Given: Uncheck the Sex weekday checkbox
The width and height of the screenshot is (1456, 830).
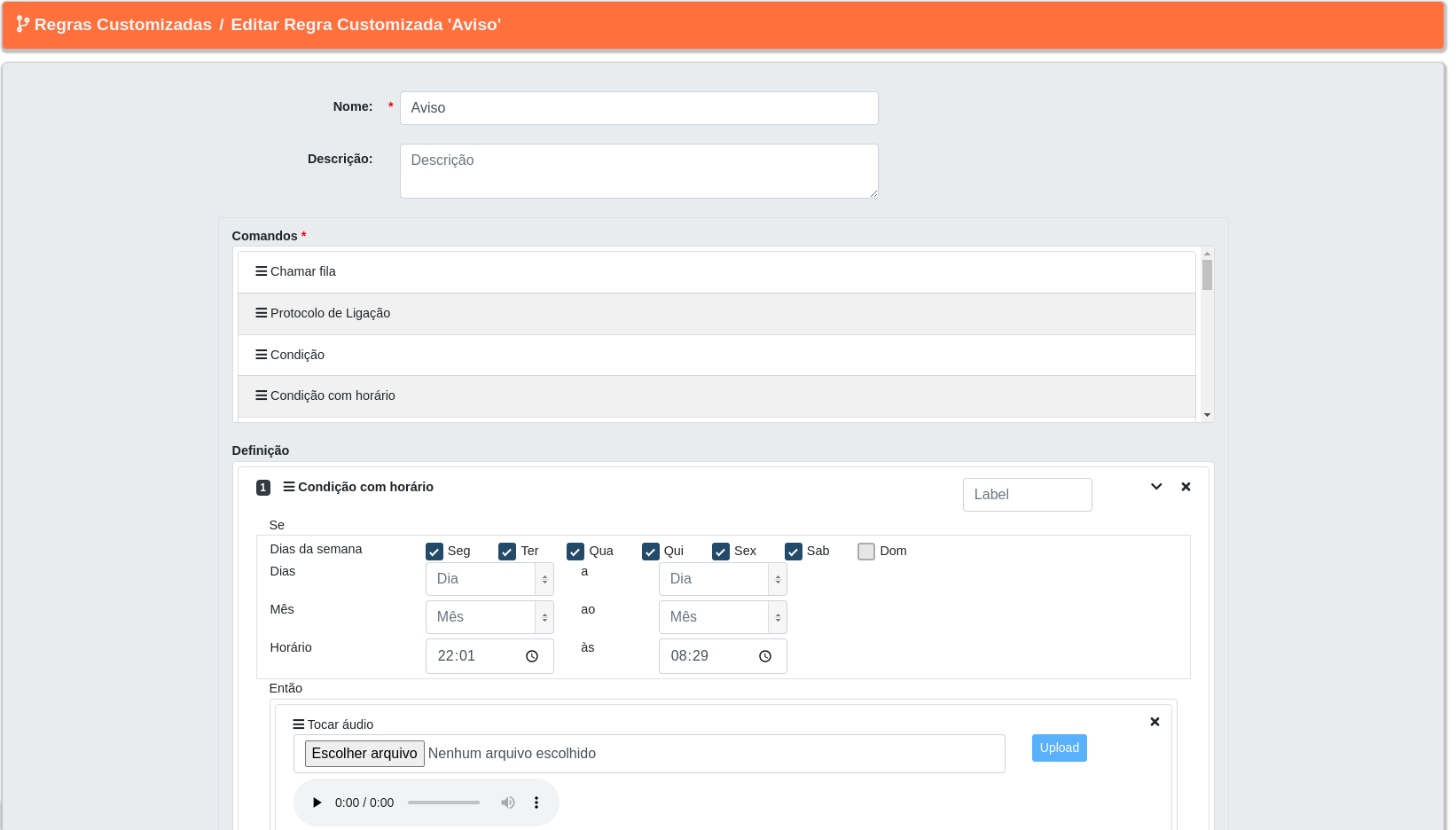Looking at the screenshot, I should [x=721, y=552].
